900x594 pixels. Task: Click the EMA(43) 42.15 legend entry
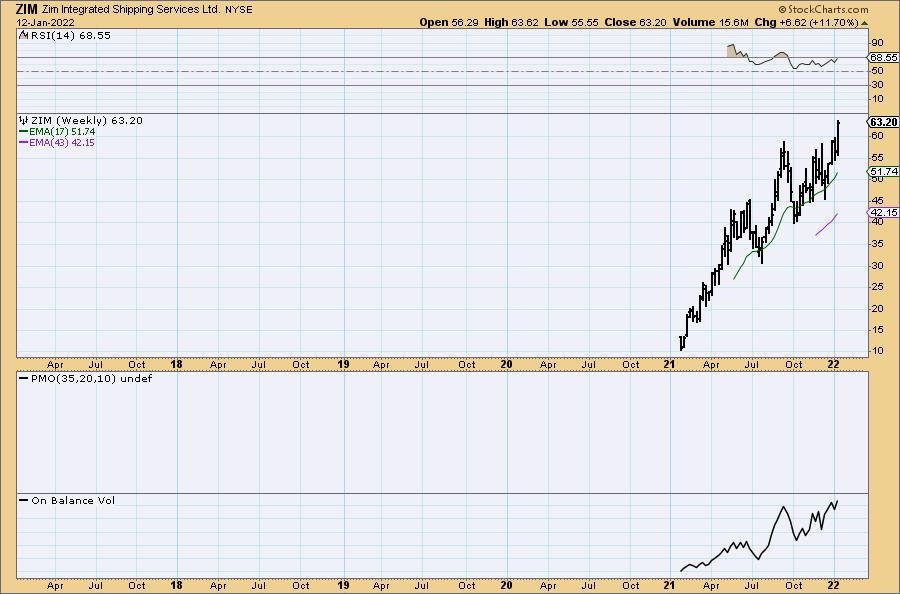[62, 142]
